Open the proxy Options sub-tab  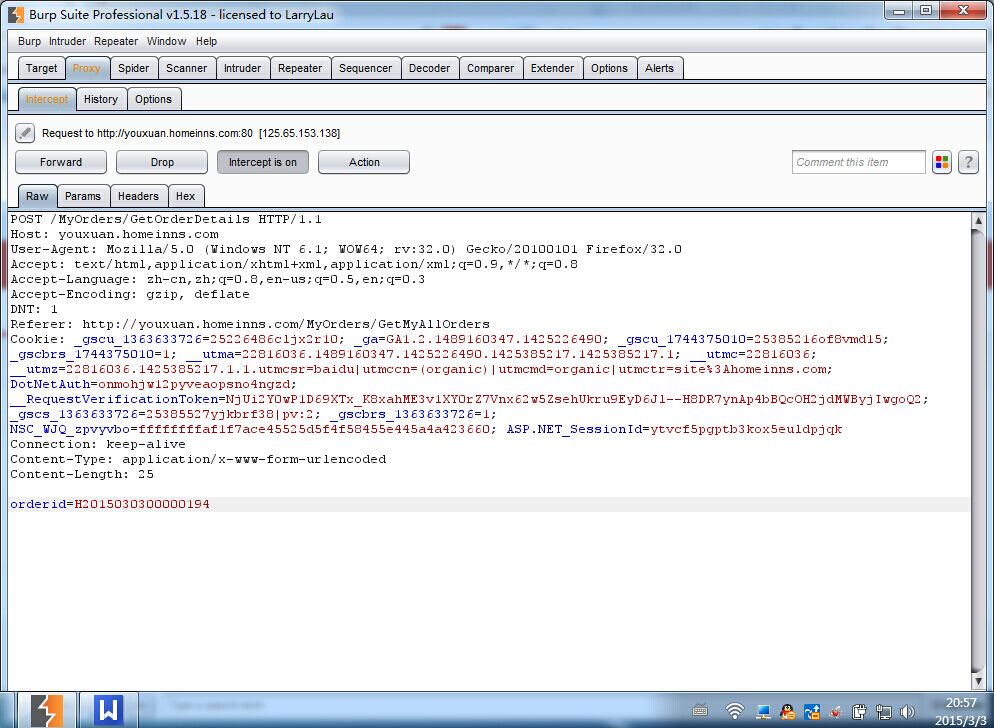153,100
